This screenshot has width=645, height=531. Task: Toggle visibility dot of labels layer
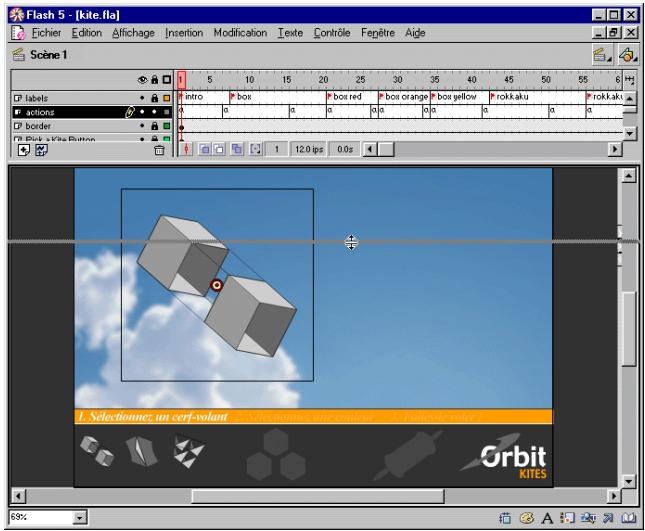(x=142, y=98)
